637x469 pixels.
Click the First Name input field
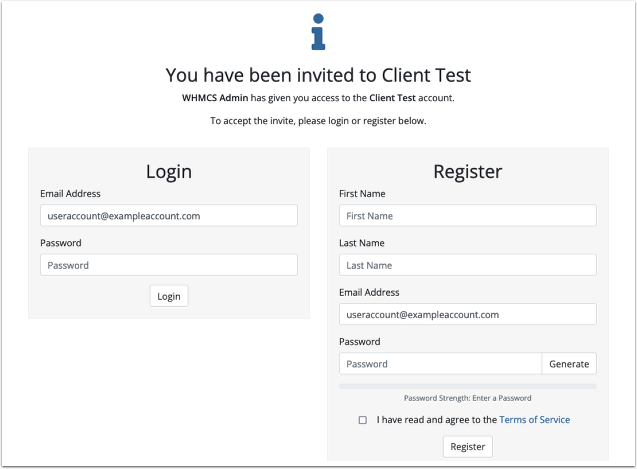467,215
